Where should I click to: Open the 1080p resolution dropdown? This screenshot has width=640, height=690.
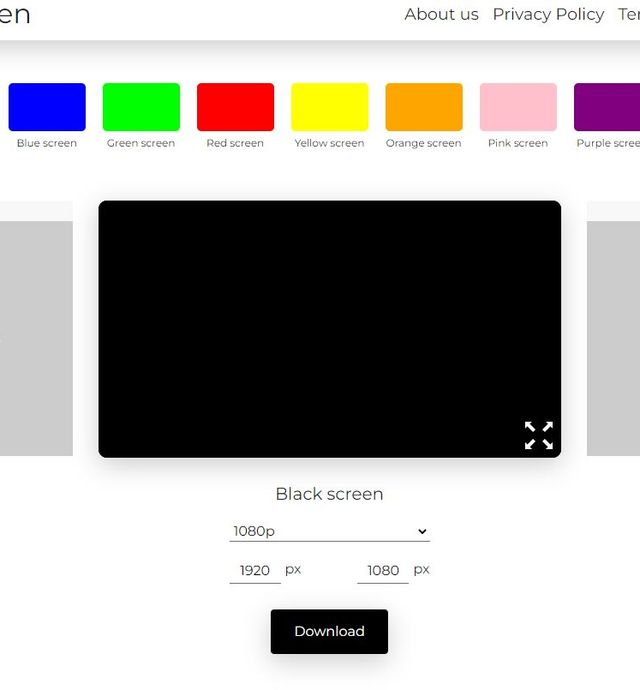pos(329,531)
